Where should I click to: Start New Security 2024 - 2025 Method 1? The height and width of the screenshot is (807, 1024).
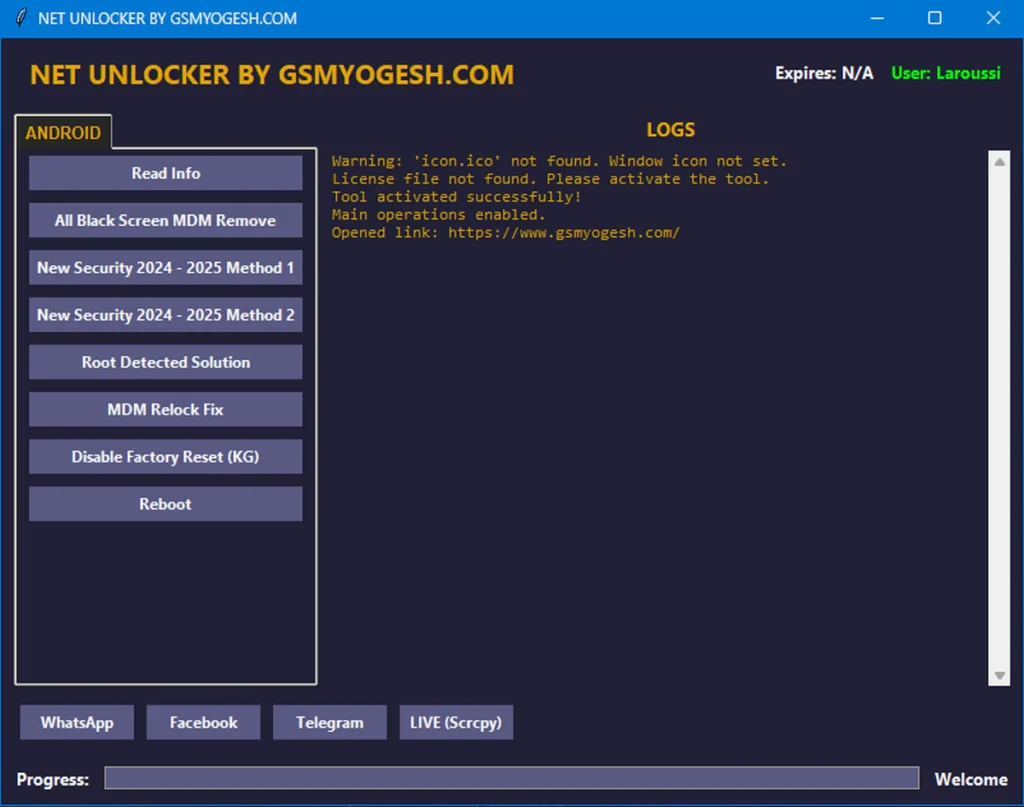[x=165, y=268]
